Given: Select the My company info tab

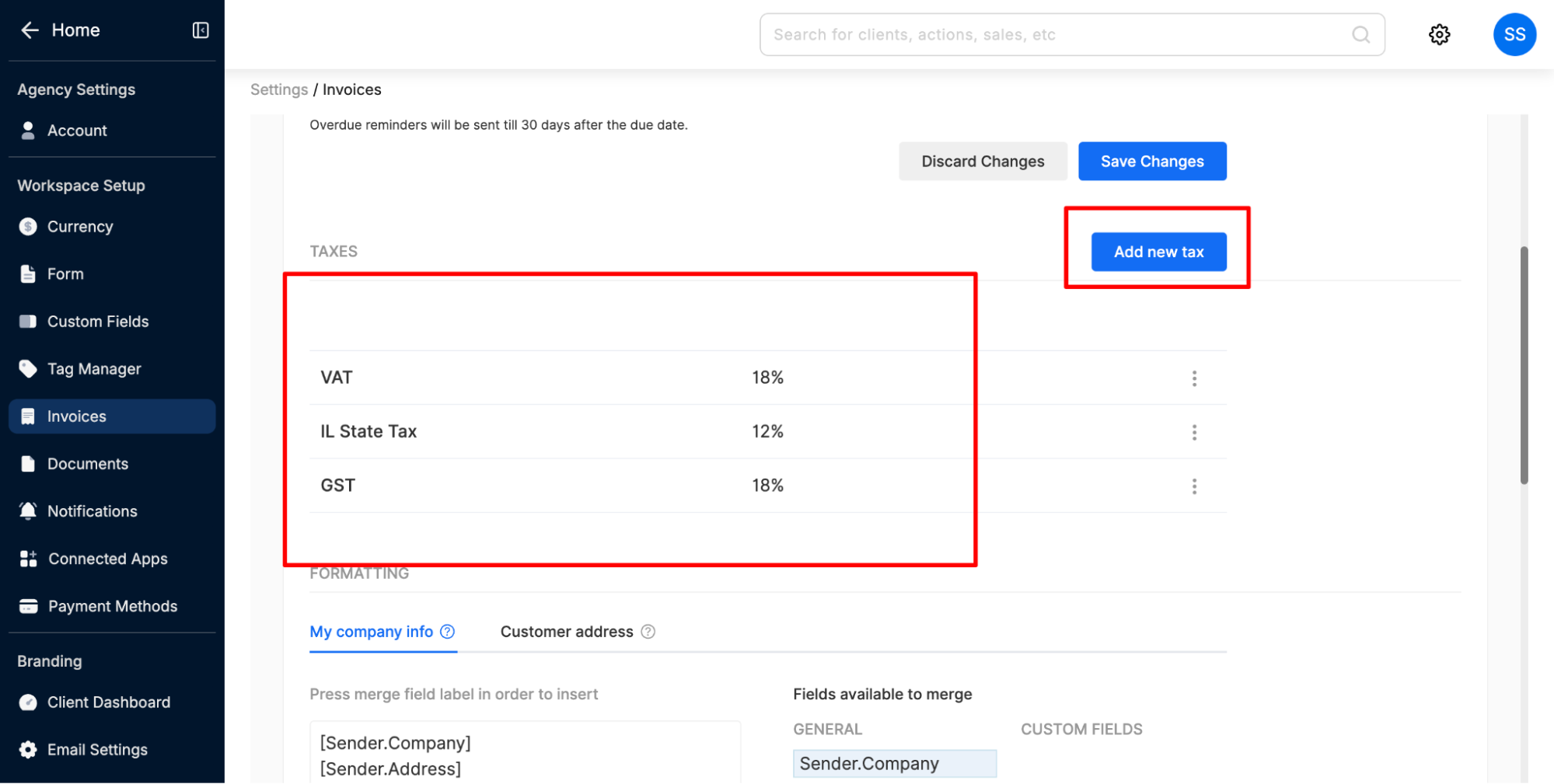Looking at the screenshot, I should [371, 632].
